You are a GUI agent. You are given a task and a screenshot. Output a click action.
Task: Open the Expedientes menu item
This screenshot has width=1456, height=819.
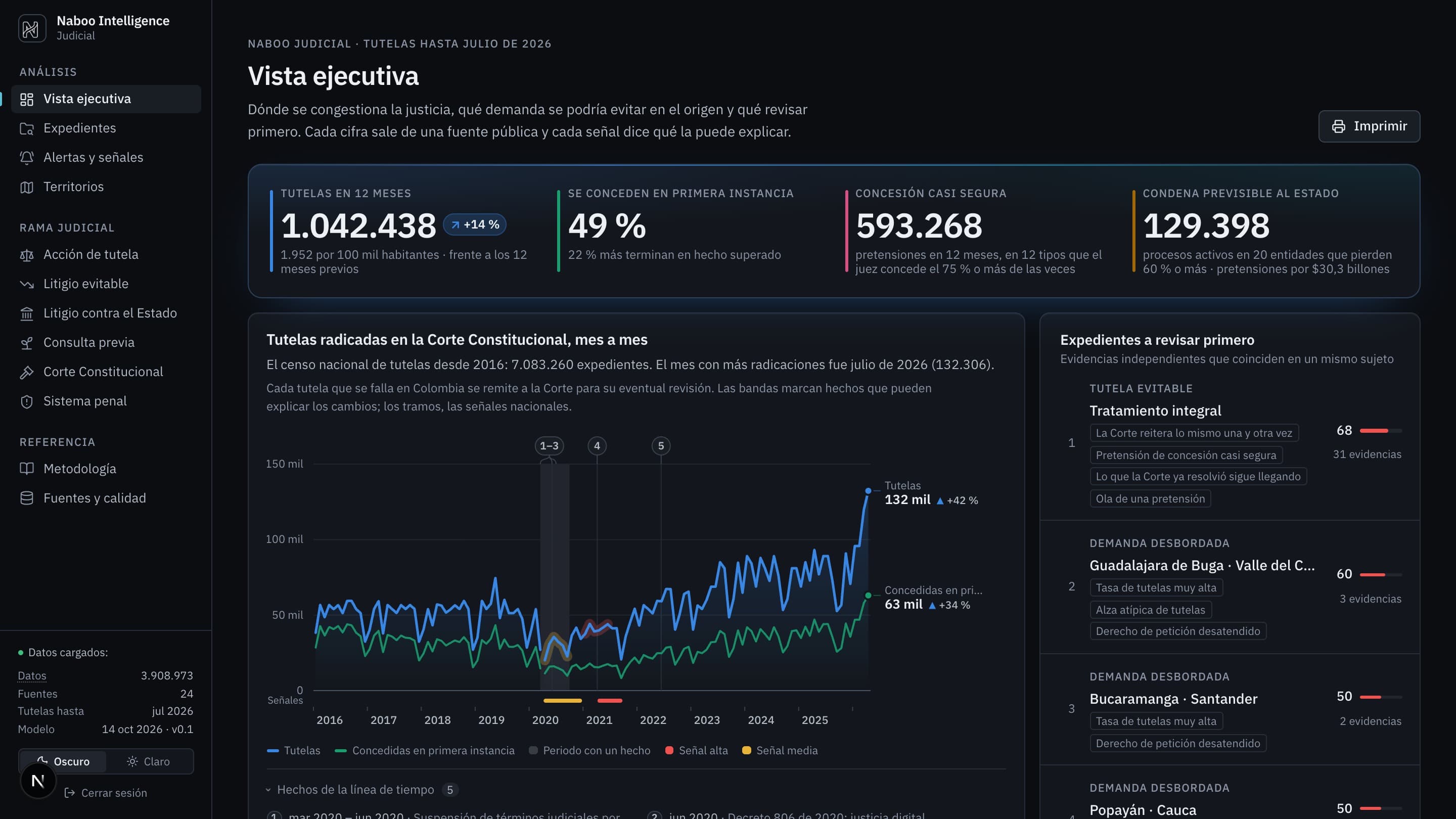click(106, 128)
